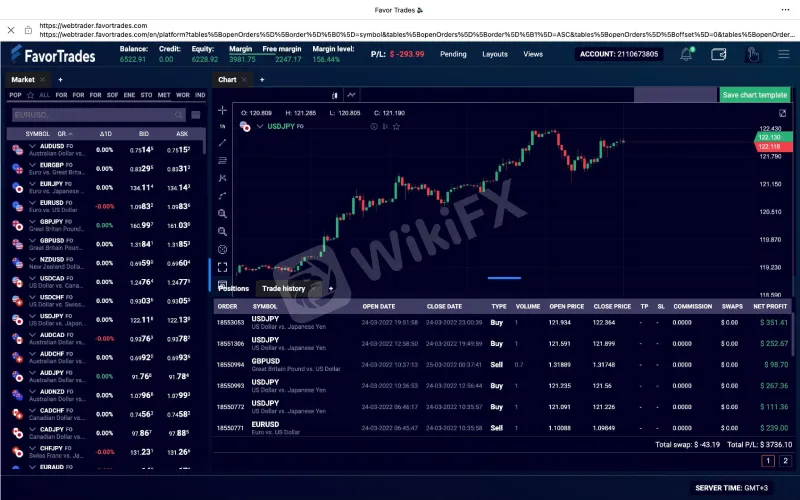The image size is (800, 500).
Task: Click the star beside USDJPY chart title
Action: coord(396,127)
